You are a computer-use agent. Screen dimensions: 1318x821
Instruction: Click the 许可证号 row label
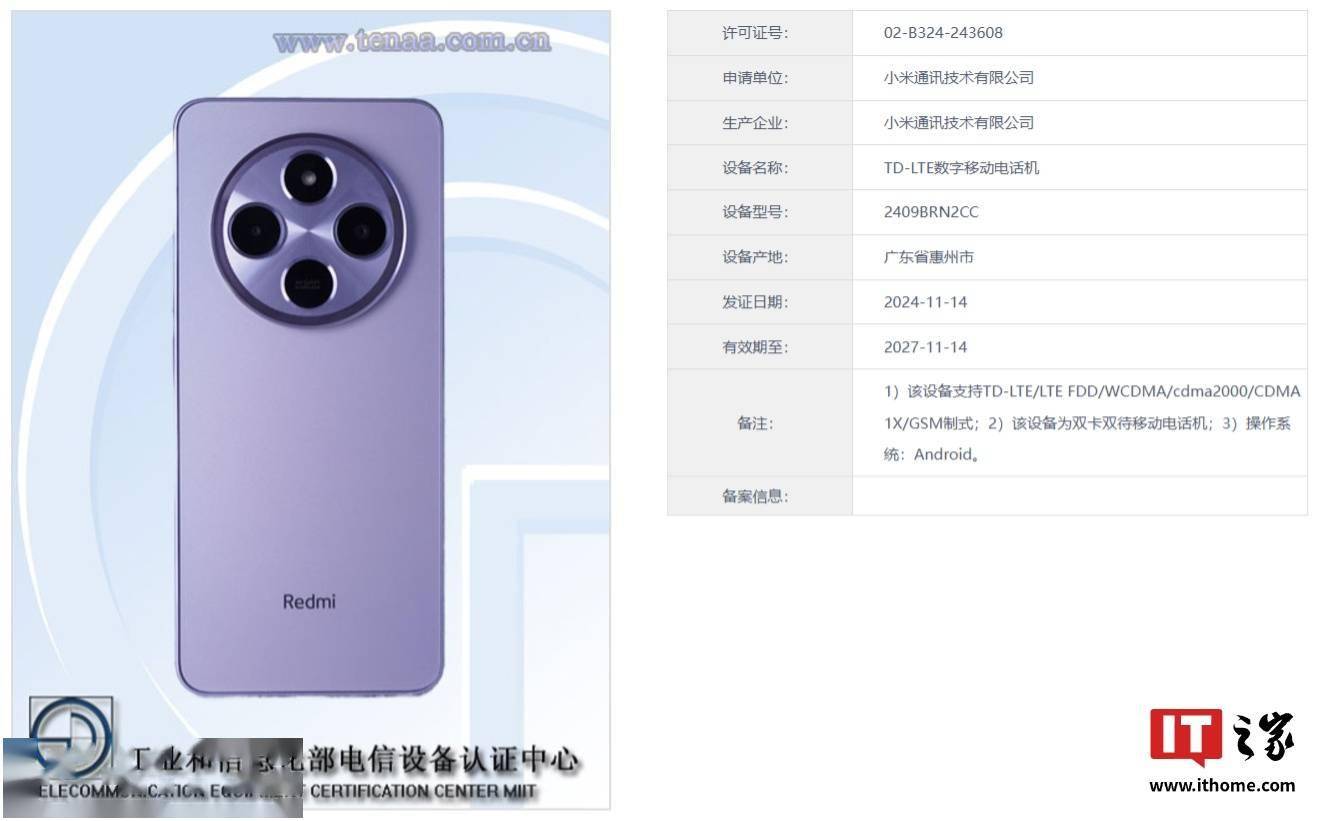click(x=755, y=33)
